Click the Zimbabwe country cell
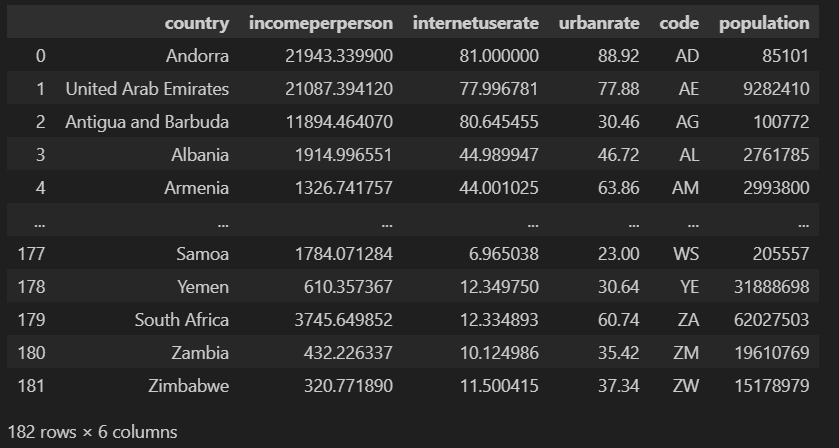The width and height of the screenshot is (839, 448). pos(188,386)
